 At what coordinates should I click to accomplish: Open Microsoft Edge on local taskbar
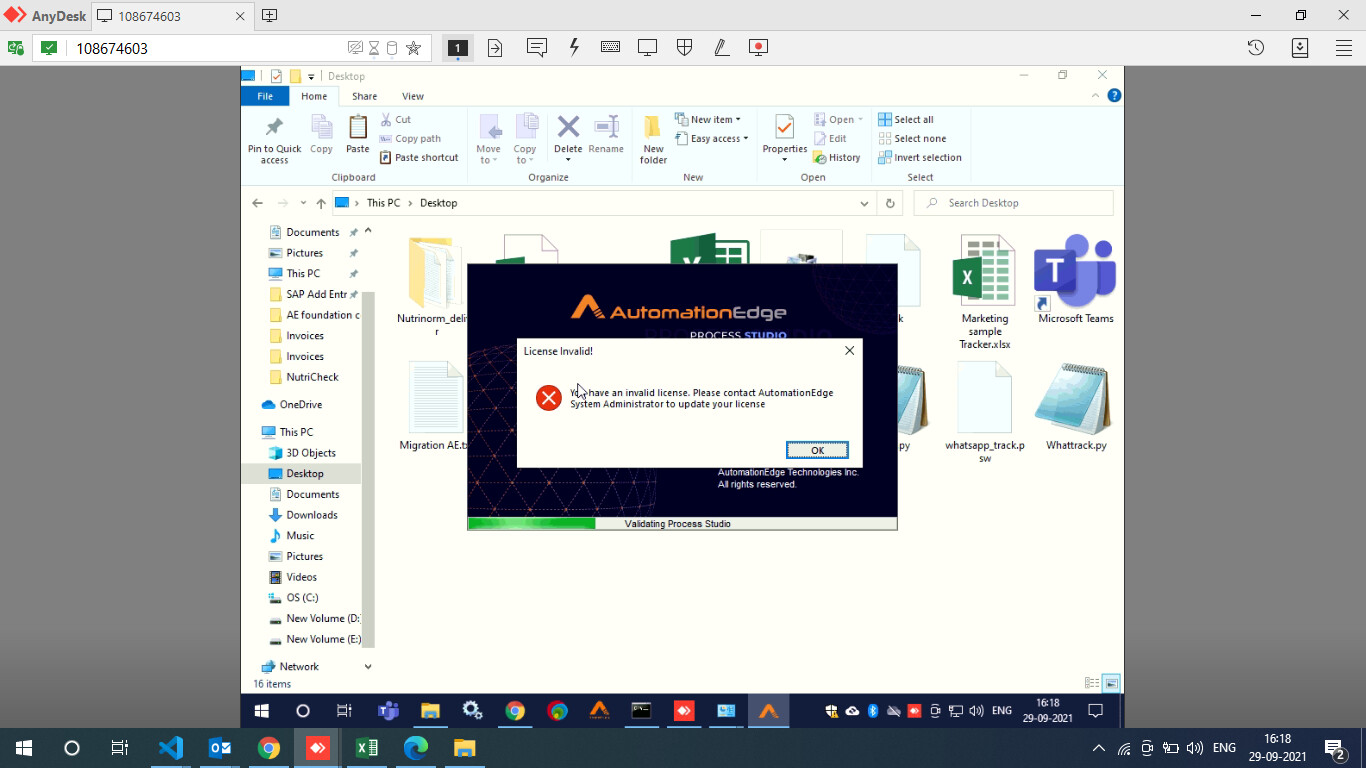[415, 748]
